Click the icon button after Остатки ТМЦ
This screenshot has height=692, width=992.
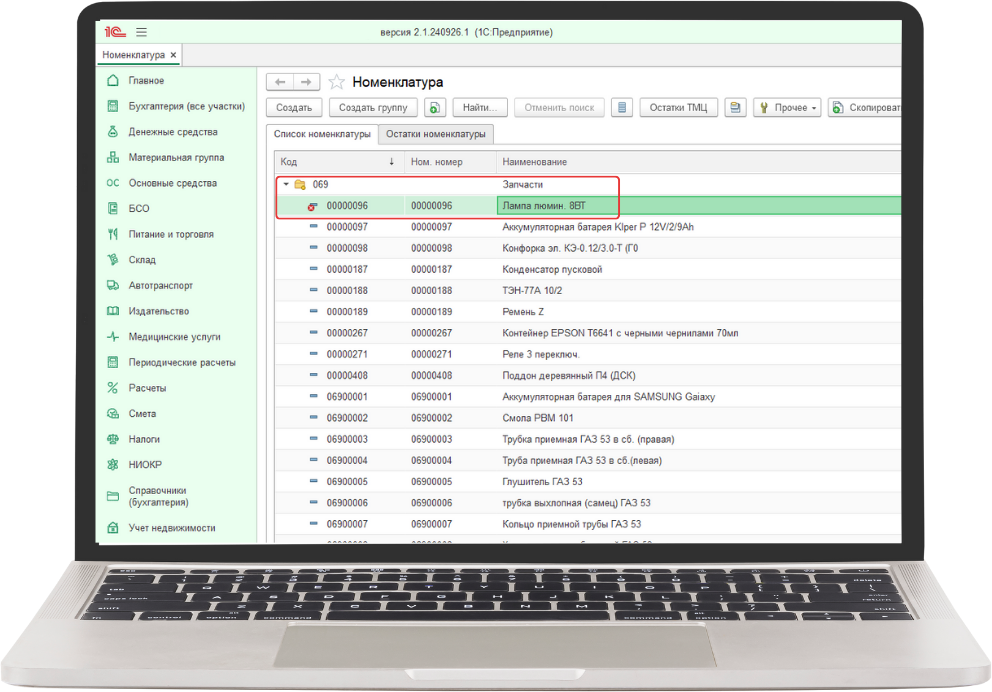[736, 108]
